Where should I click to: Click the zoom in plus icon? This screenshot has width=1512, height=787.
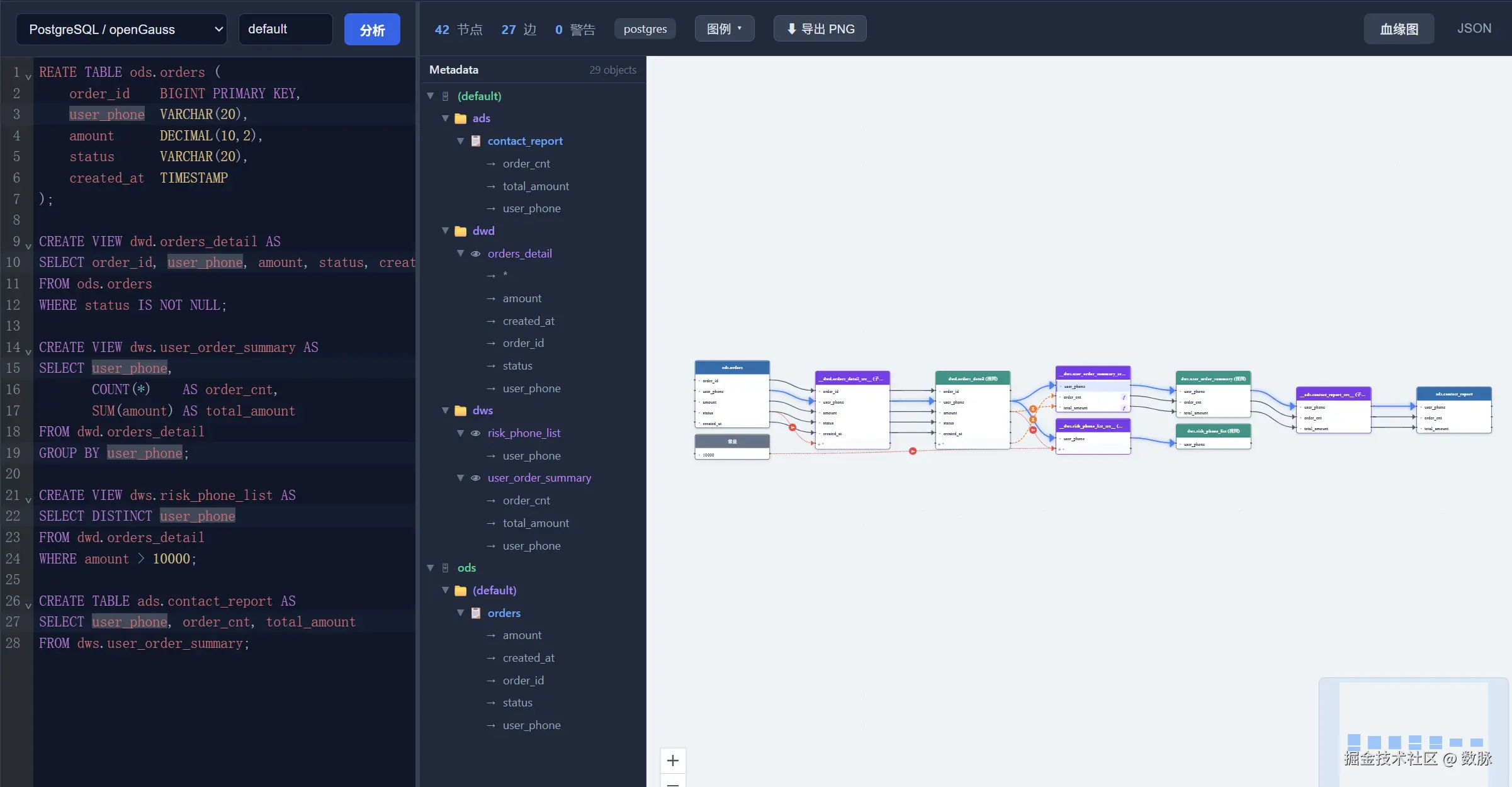click(673, 761)
